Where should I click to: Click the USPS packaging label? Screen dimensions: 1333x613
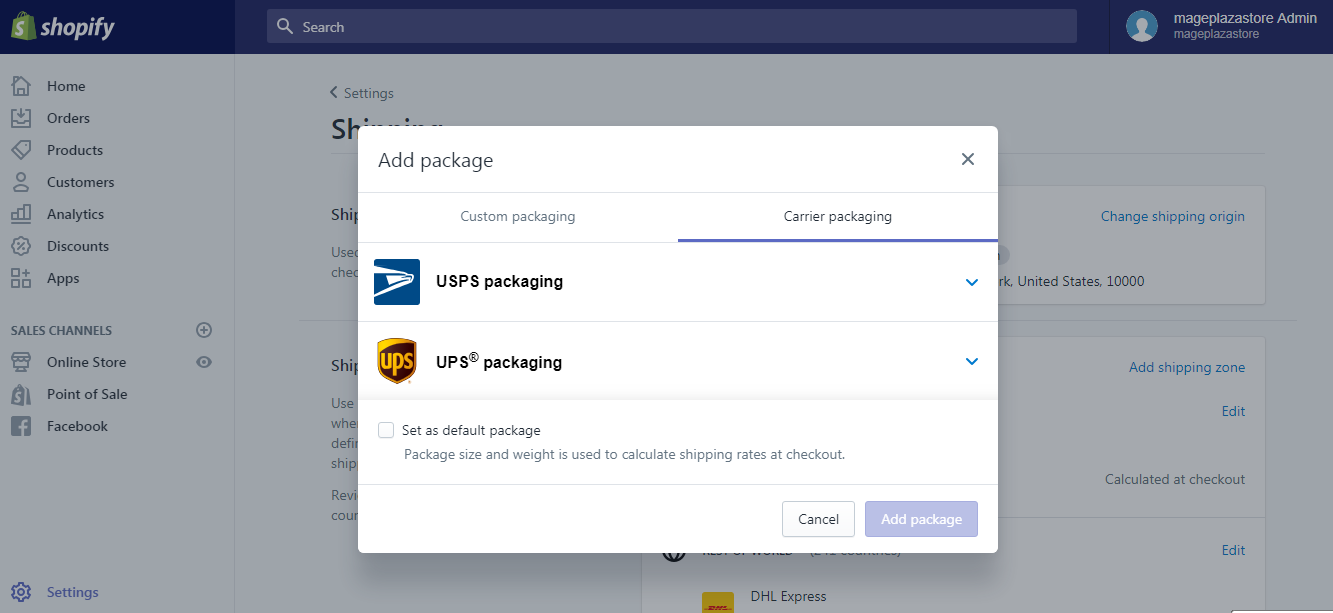tap(499, 282)
